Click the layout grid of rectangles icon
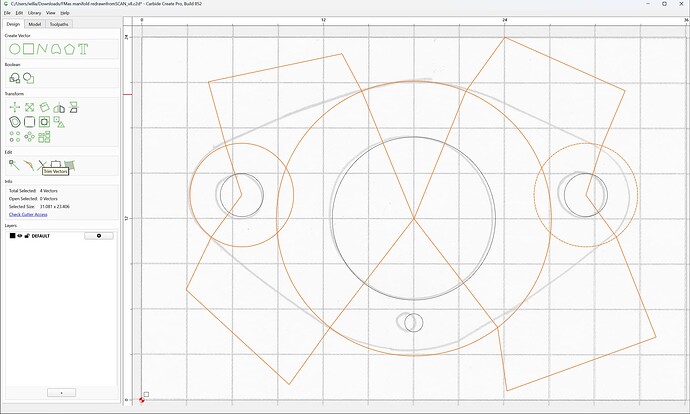The image size is (690, 414). point(44,137)
